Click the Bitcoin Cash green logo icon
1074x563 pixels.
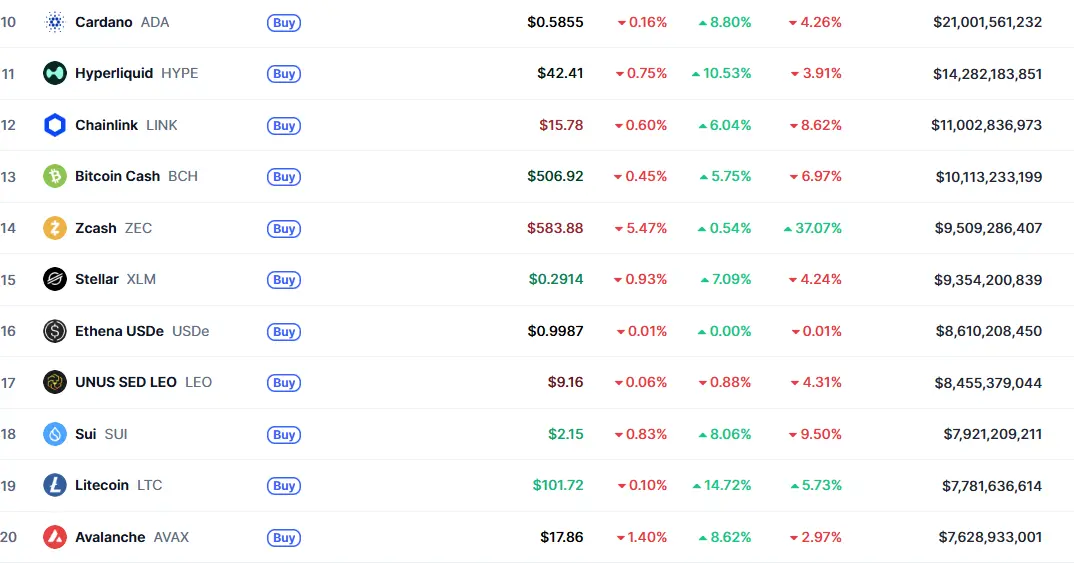click(x=55, y=176)
